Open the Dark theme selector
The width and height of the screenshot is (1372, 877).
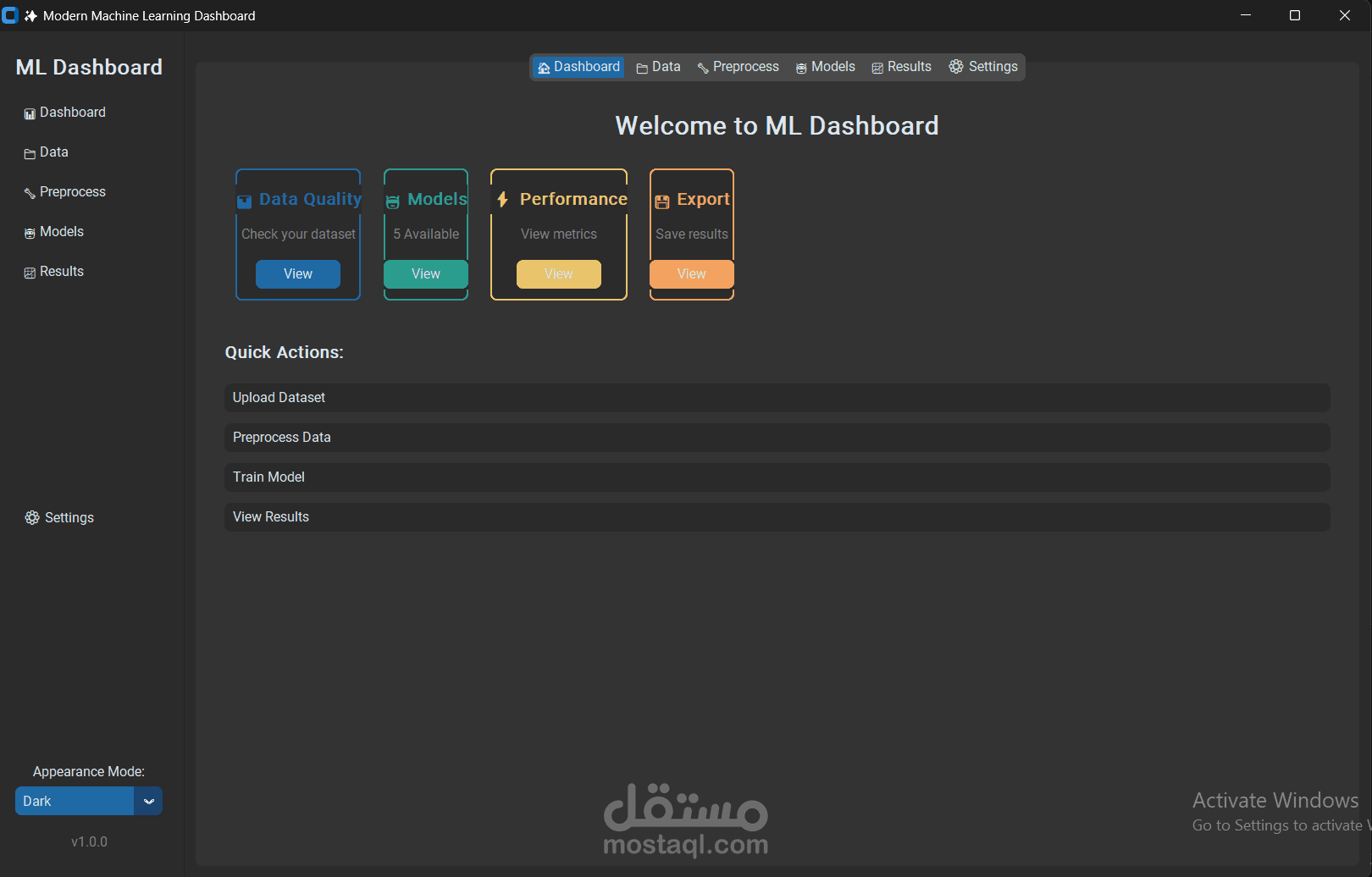click(75, 801)
